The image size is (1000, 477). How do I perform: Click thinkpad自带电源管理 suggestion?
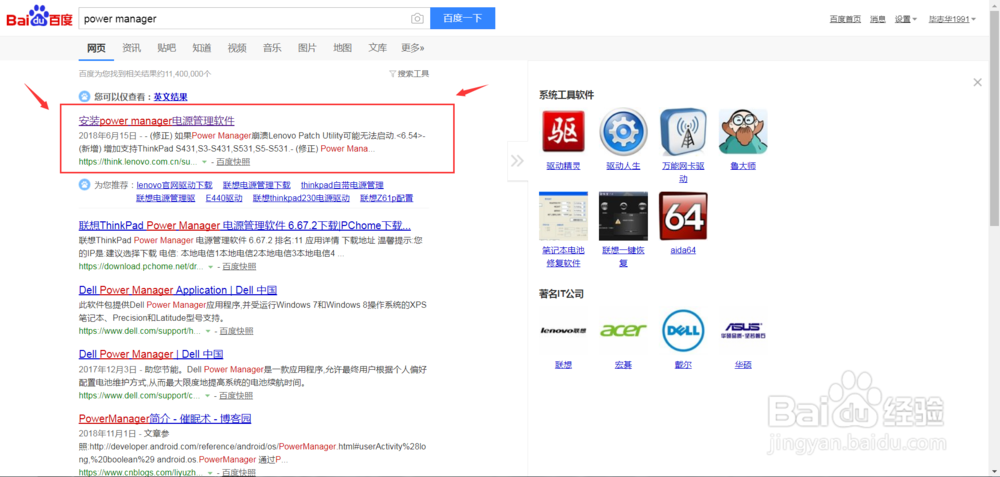(342, 185)
